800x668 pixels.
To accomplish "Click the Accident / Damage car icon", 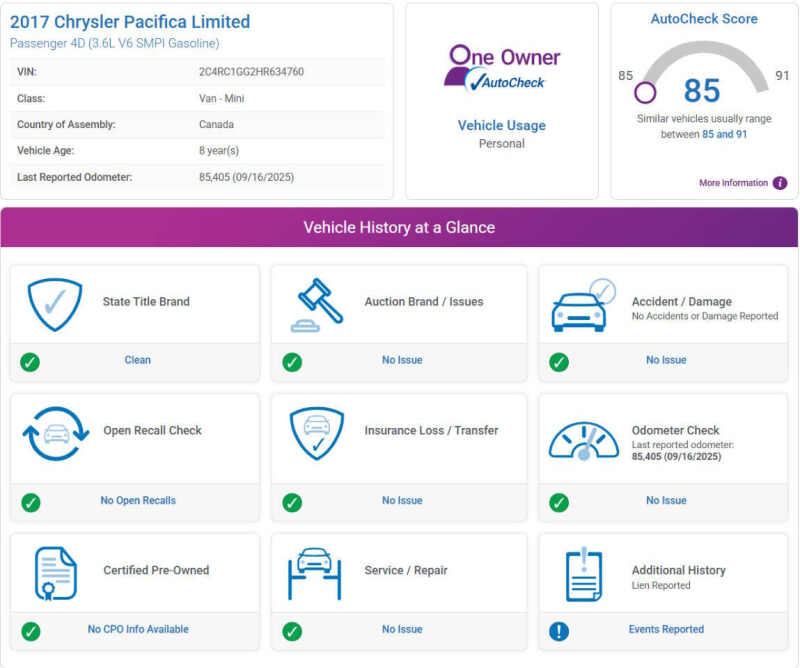I will point(583,304).
